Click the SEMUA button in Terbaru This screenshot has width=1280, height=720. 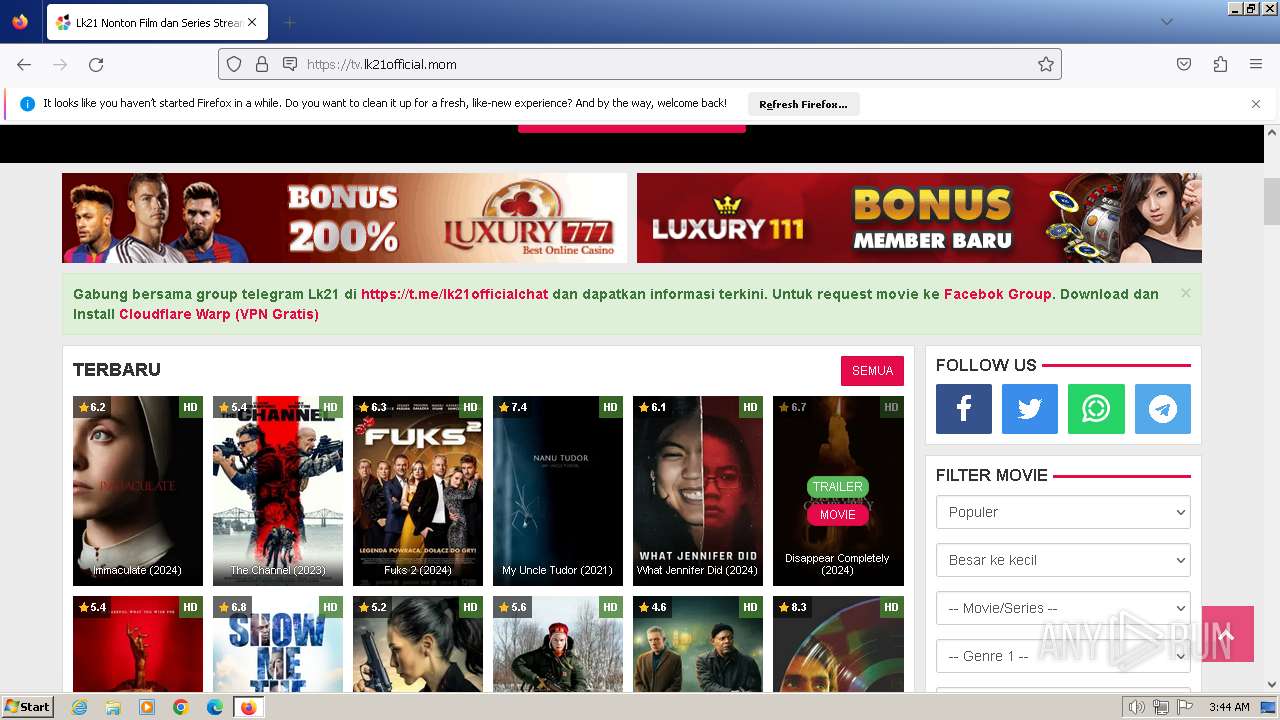click(x=872, y=371)
